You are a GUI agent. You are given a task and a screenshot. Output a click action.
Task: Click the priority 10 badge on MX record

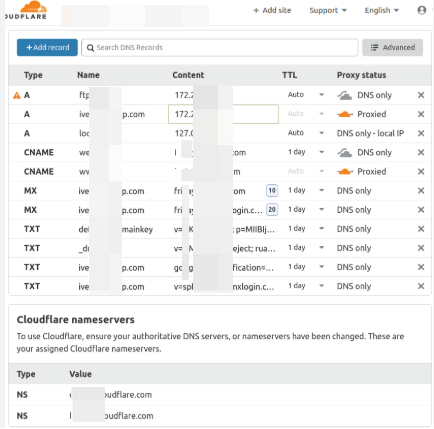click(x=272, y=190)
